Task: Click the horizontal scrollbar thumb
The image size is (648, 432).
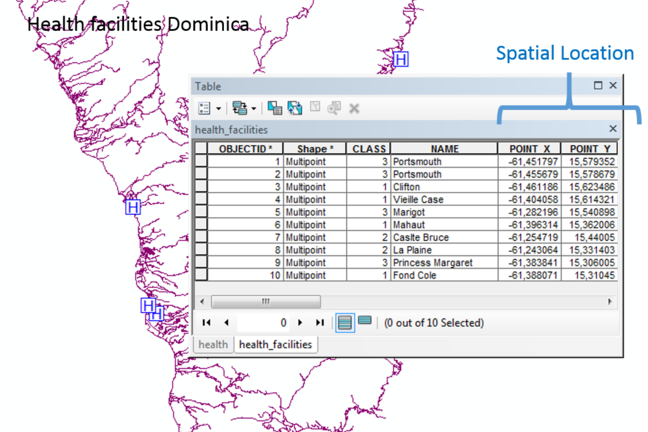Action: click(265, 300)
